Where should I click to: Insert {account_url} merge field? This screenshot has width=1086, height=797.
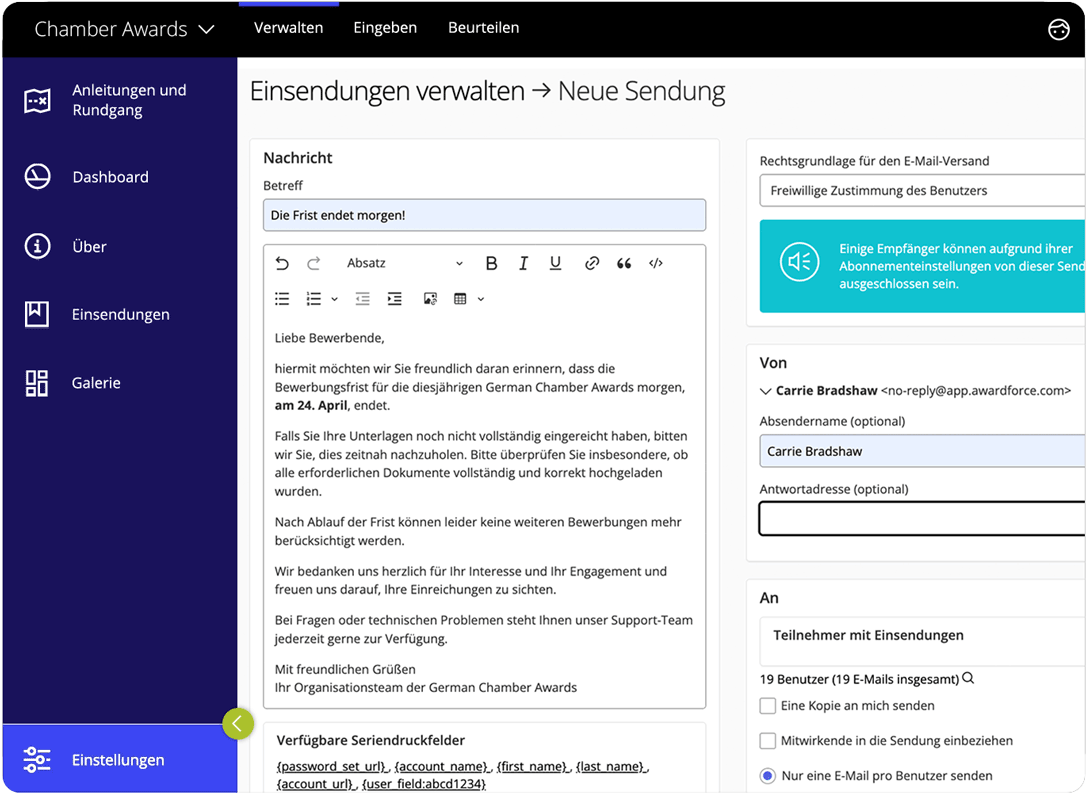316,784
